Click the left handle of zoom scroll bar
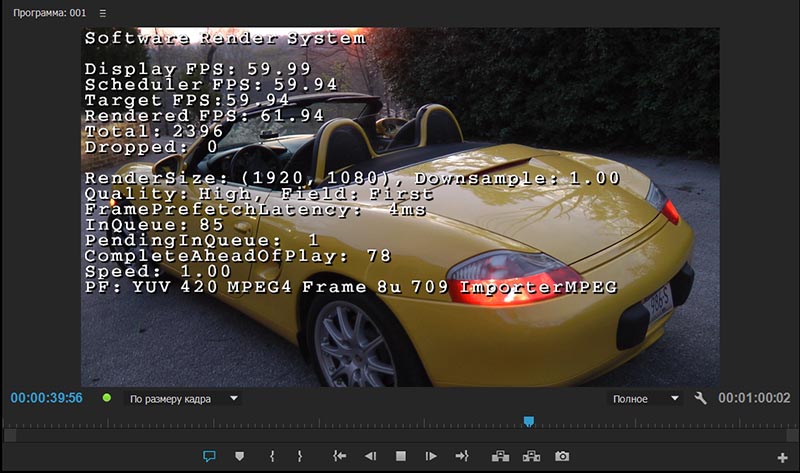The width and height of the screenshot is (800, 473). (10, 435)
